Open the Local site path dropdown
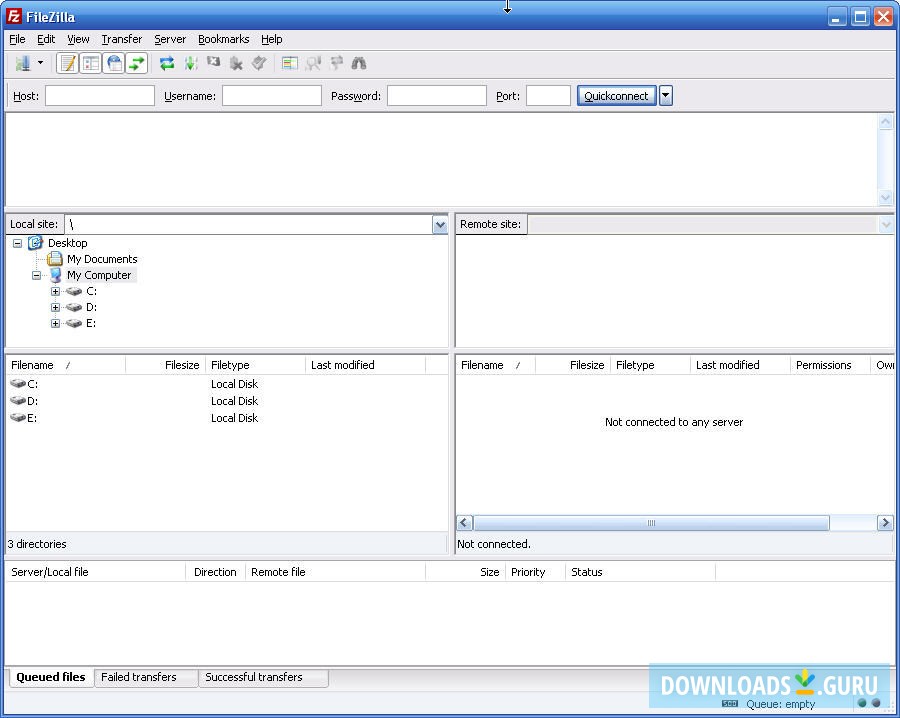900x718 pixels. 440,225
